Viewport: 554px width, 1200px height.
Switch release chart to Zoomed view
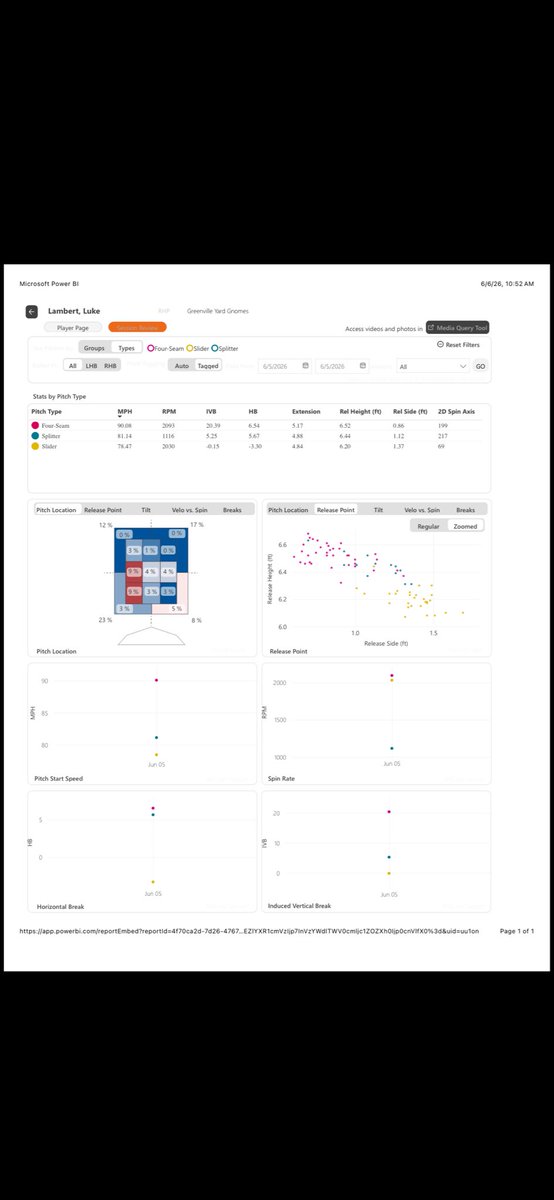(466, 526)
